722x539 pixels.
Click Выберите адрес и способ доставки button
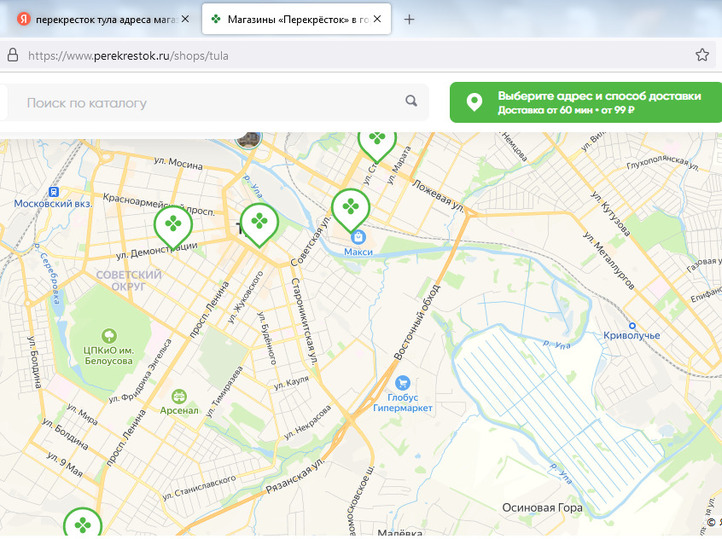point(586,102)
